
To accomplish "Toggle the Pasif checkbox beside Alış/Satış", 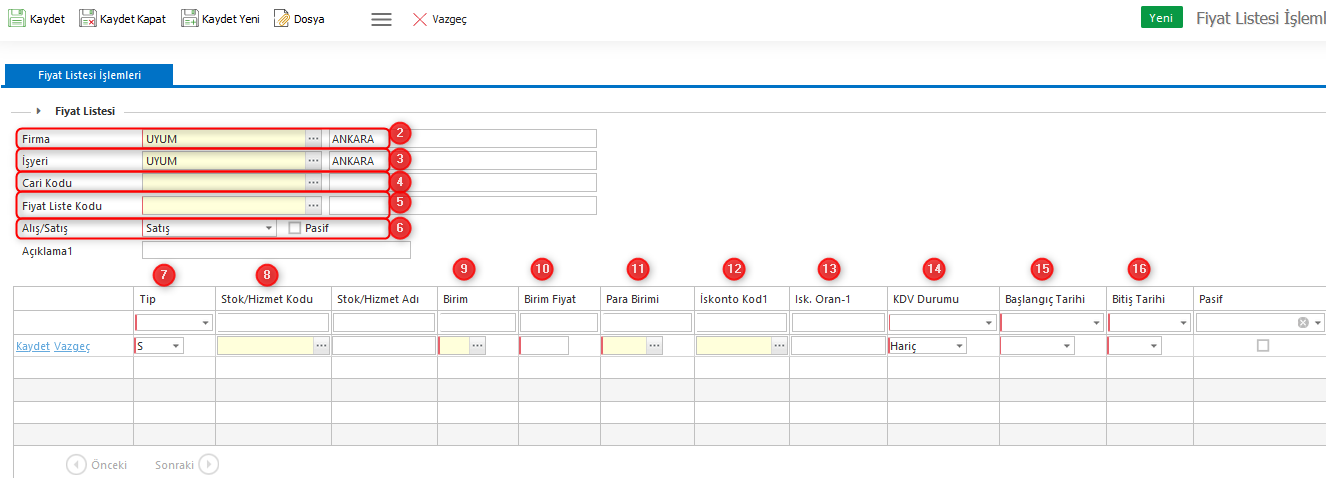I will (294, 228).
